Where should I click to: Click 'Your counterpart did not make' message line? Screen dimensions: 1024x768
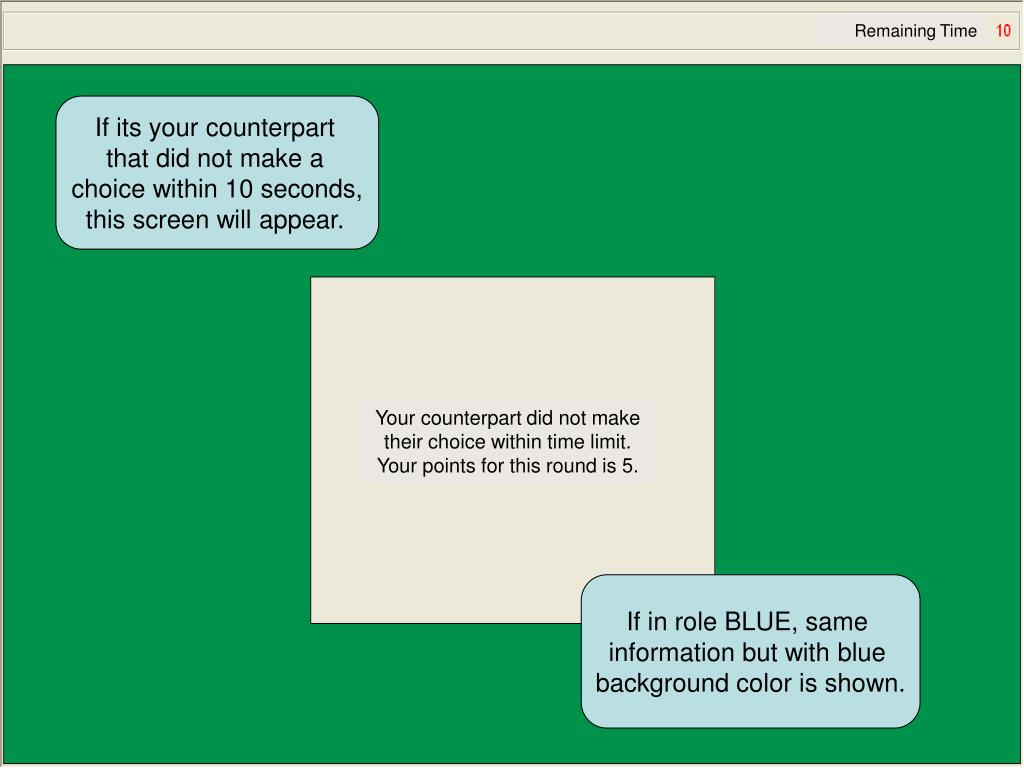click(x=507, y=418)
